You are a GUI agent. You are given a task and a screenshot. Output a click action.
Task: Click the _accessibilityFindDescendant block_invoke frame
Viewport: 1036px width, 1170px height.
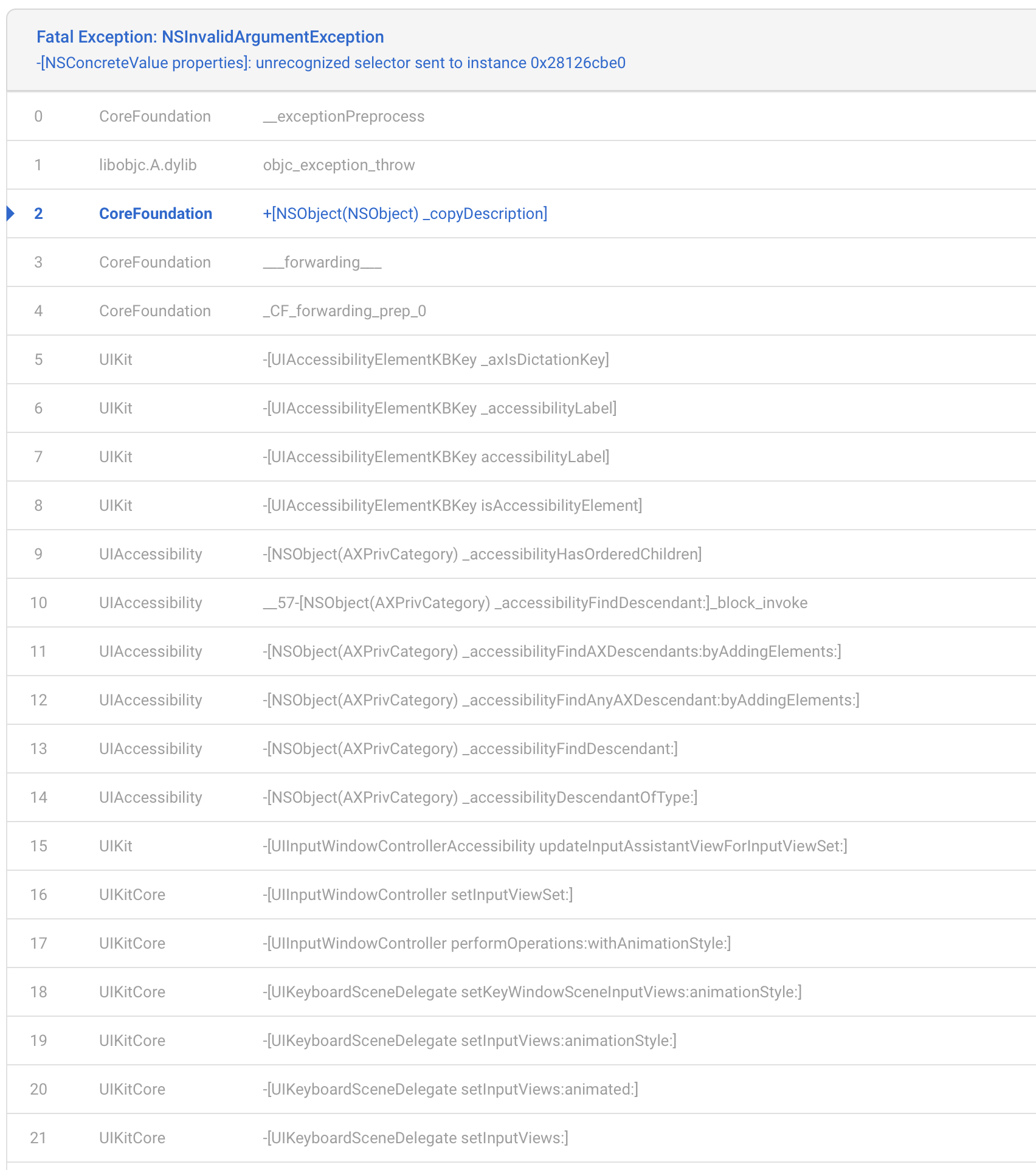[x=534, y=603]
